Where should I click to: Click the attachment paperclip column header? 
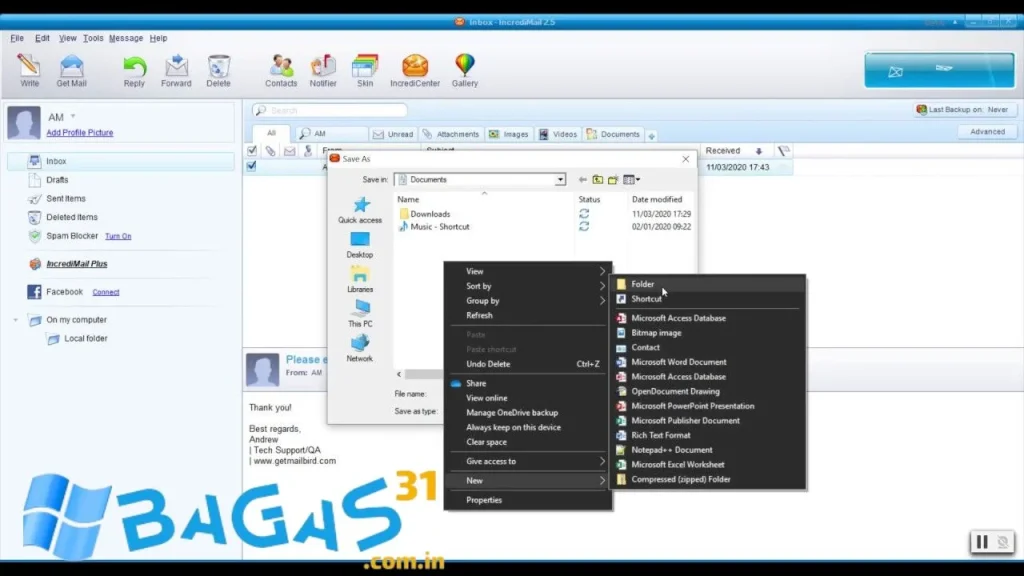pyautogui.click(x=270, y=151)
